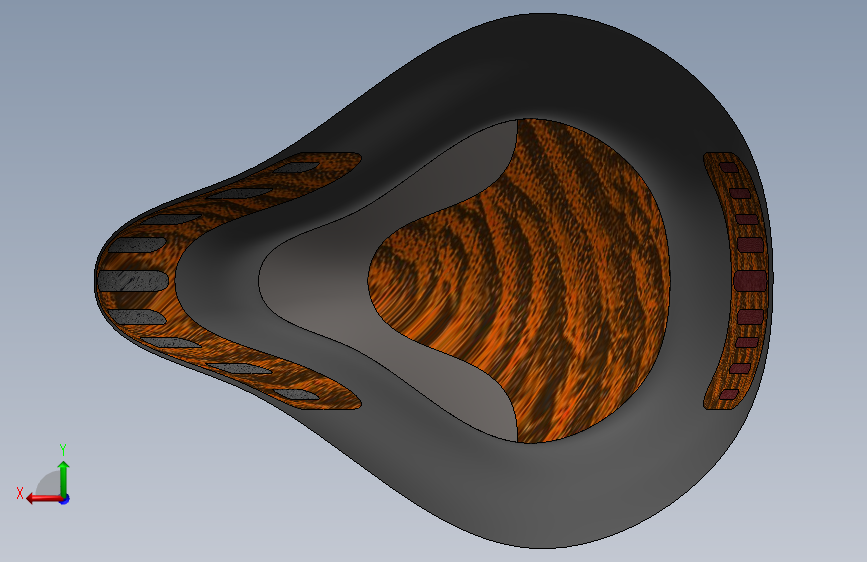Select the largest gray slot at the nose

click(133, 280)
